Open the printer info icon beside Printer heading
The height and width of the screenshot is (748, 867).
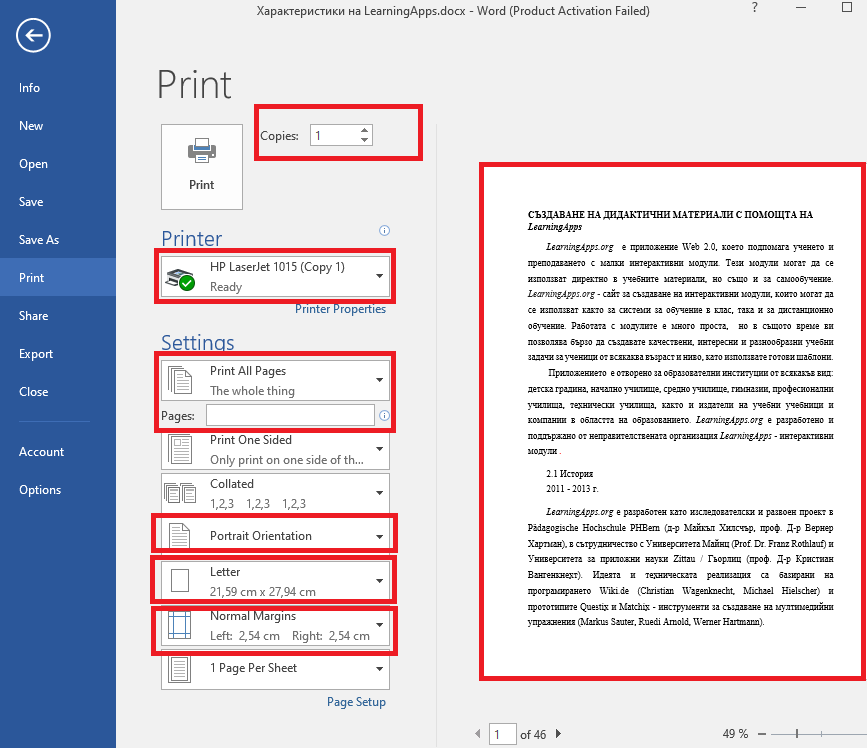coord(384,231)
